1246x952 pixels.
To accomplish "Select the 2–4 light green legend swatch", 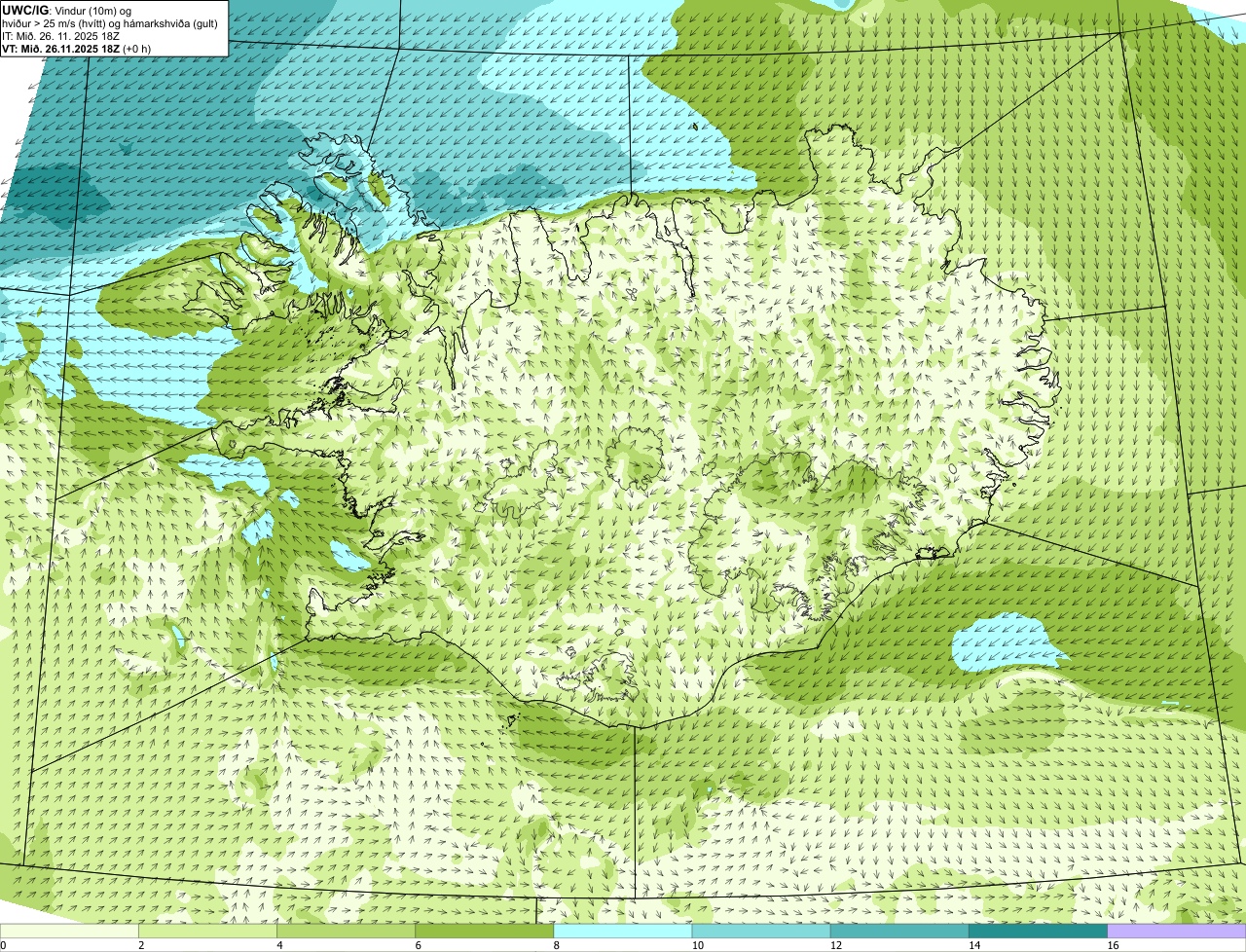I will (207, 931).
